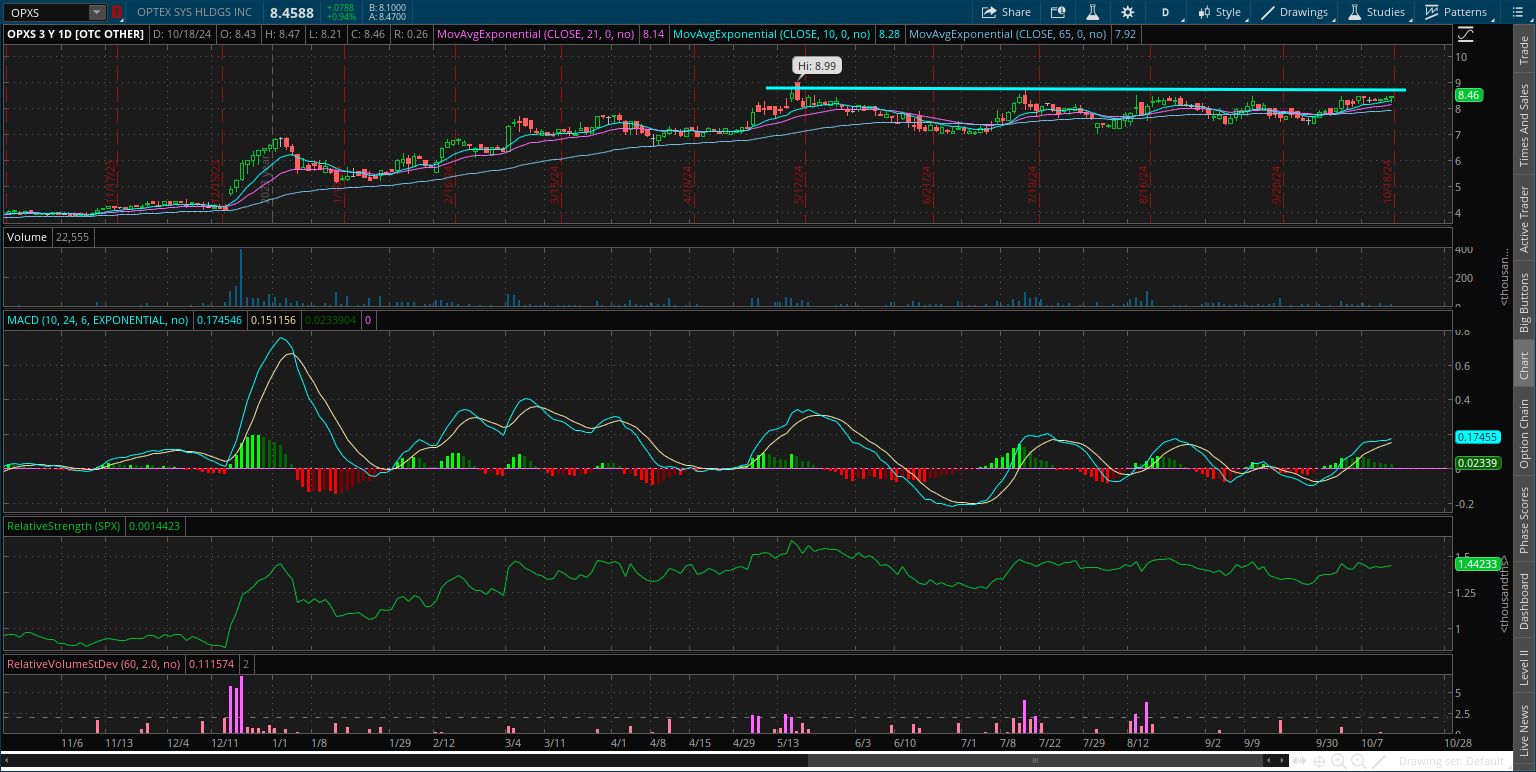The width and height of the screenshot is (1536, 772).
Task: Click the 0.02339 MACD histogram axis tag
Action: coord(1476,463)
